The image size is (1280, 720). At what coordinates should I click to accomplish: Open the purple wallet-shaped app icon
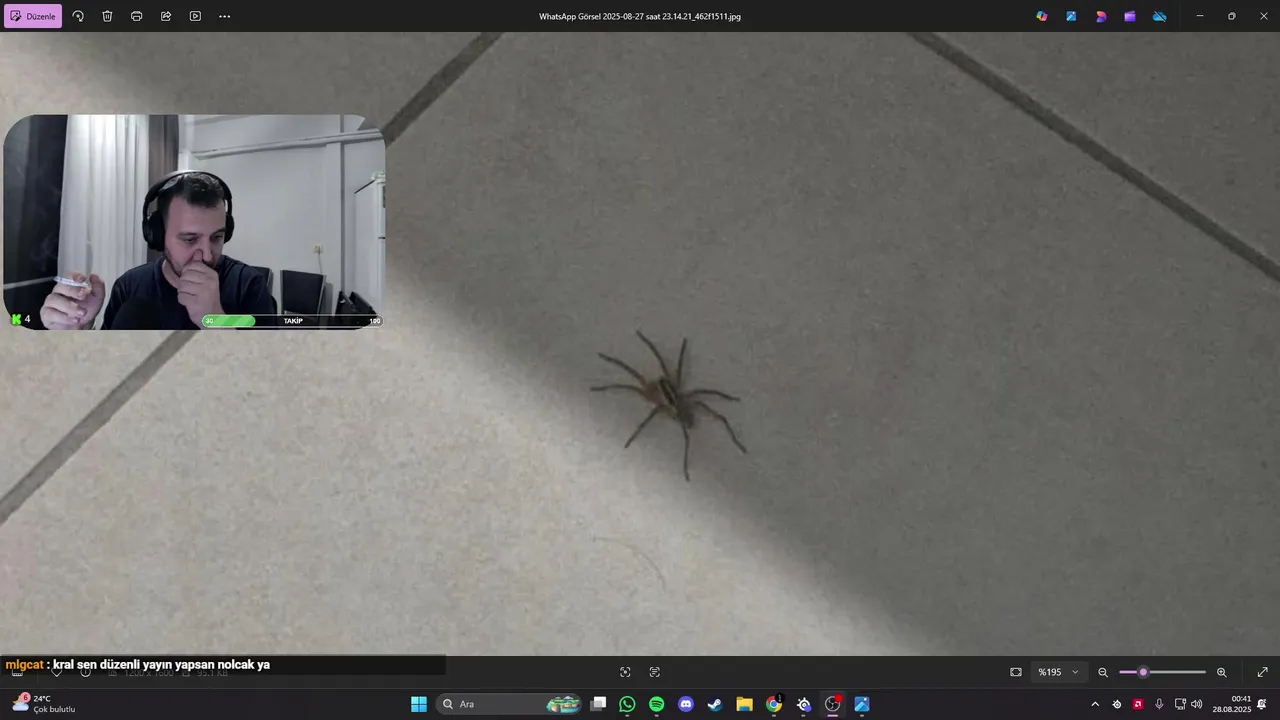pos(1130,16)
